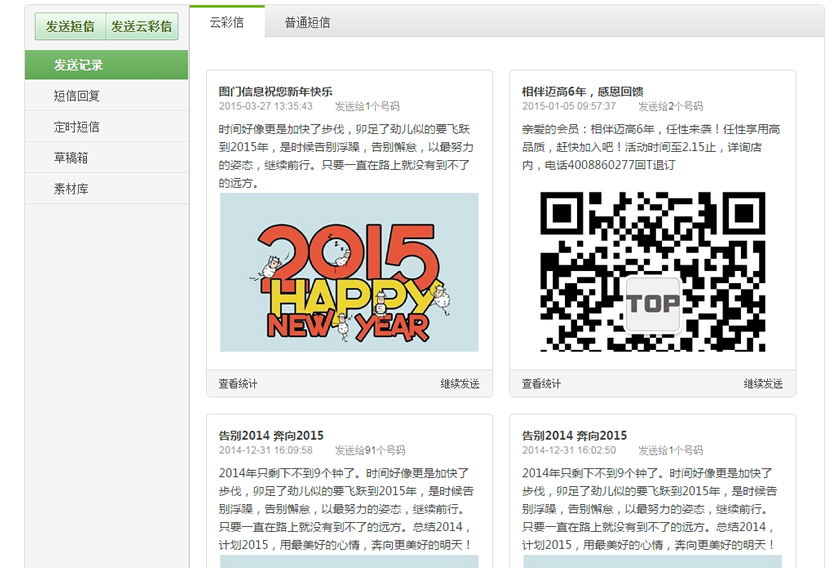Click the 发送云彩信 button
The image size is (839, 568).
[142, 26]
